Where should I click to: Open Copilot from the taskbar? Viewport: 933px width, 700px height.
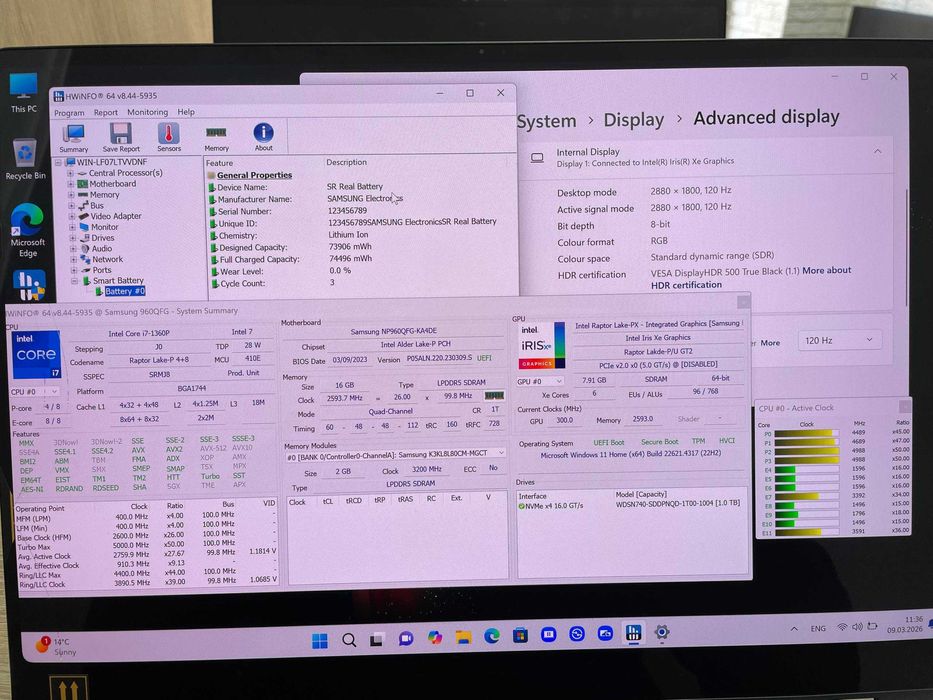tap(434, 638)
